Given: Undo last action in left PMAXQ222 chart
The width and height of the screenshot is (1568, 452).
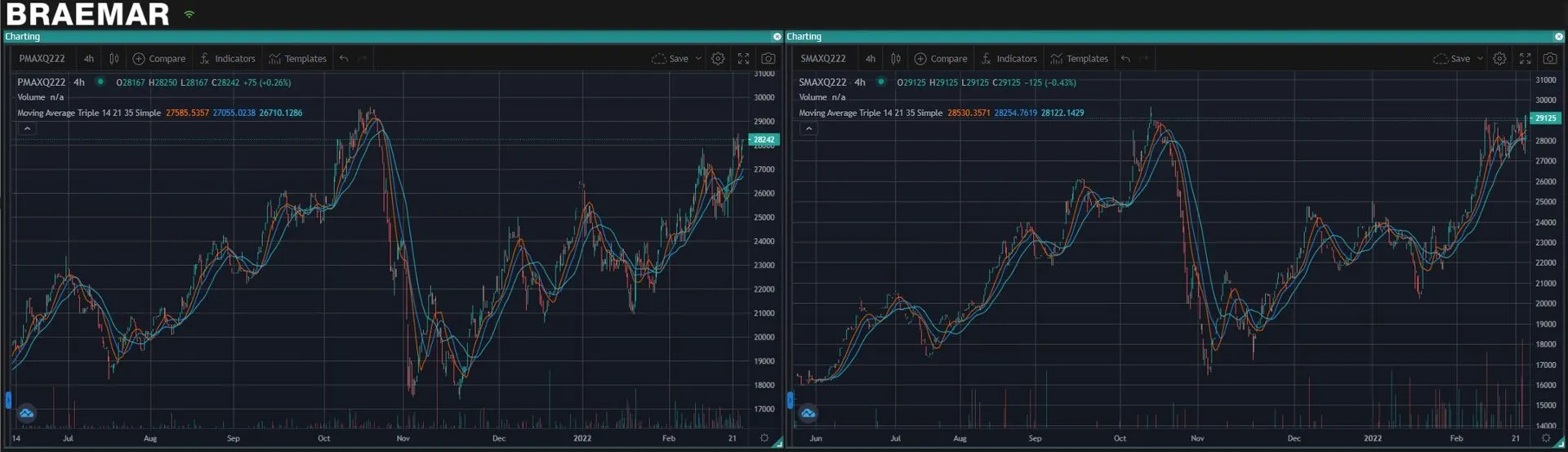Looking at the screenshot, I should click(x=344, y=59).
